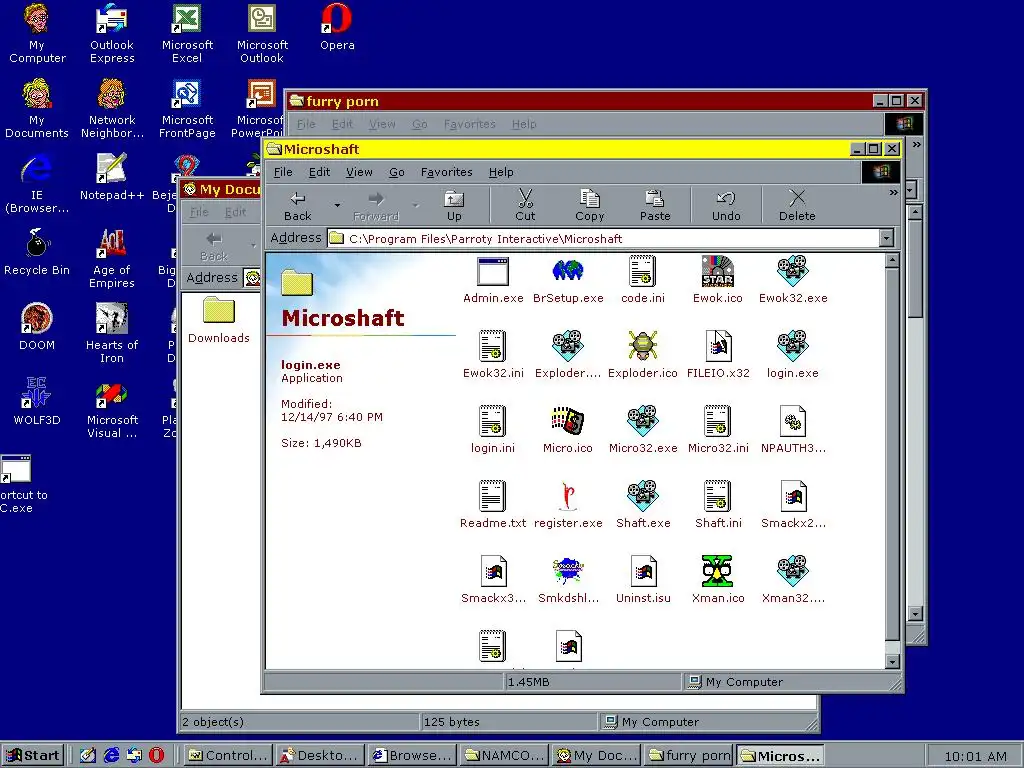Open Outlook Express desktop icon
The width and height of the screenshot is (1024, 768).
(x=112, y=33)
